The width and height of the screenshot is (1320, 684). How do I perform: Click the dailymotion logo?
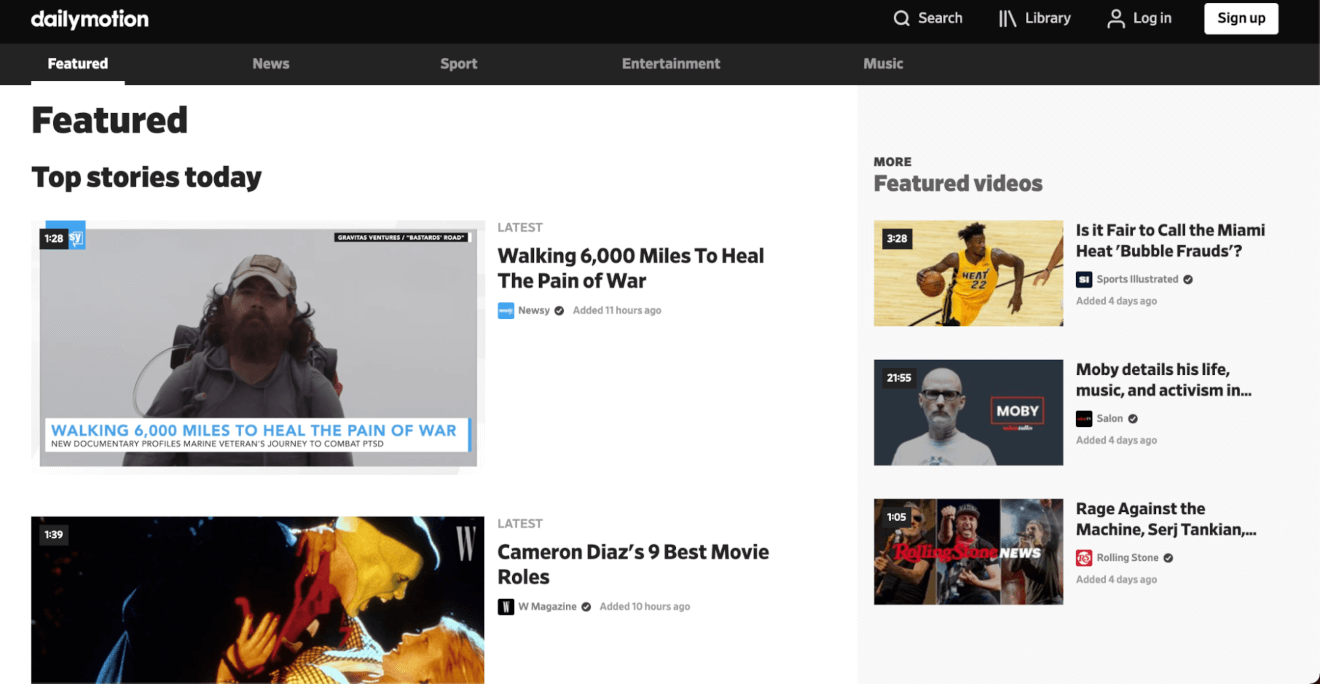(90, 19)
